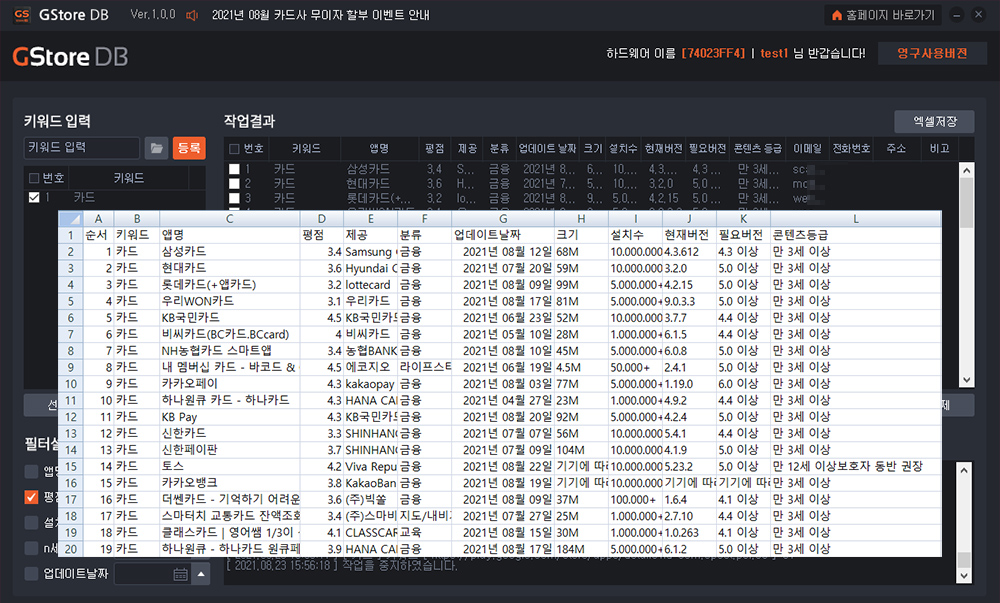Open the keyword file folder icon

[156, 148]
